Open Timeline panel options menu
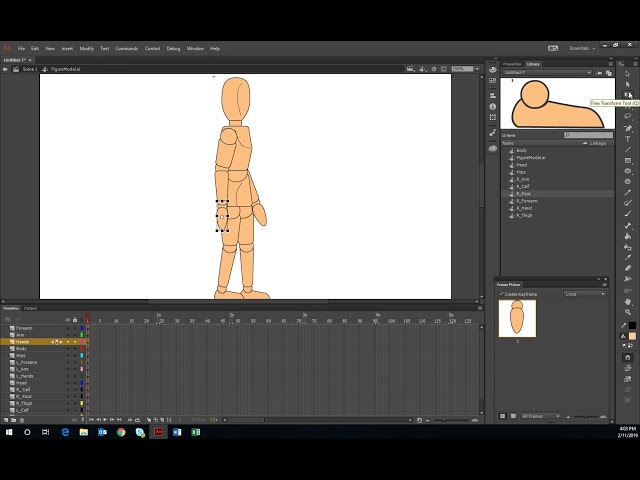Image resolution: width=640 pixels, height=480 pixels. [x=480, y=308]
